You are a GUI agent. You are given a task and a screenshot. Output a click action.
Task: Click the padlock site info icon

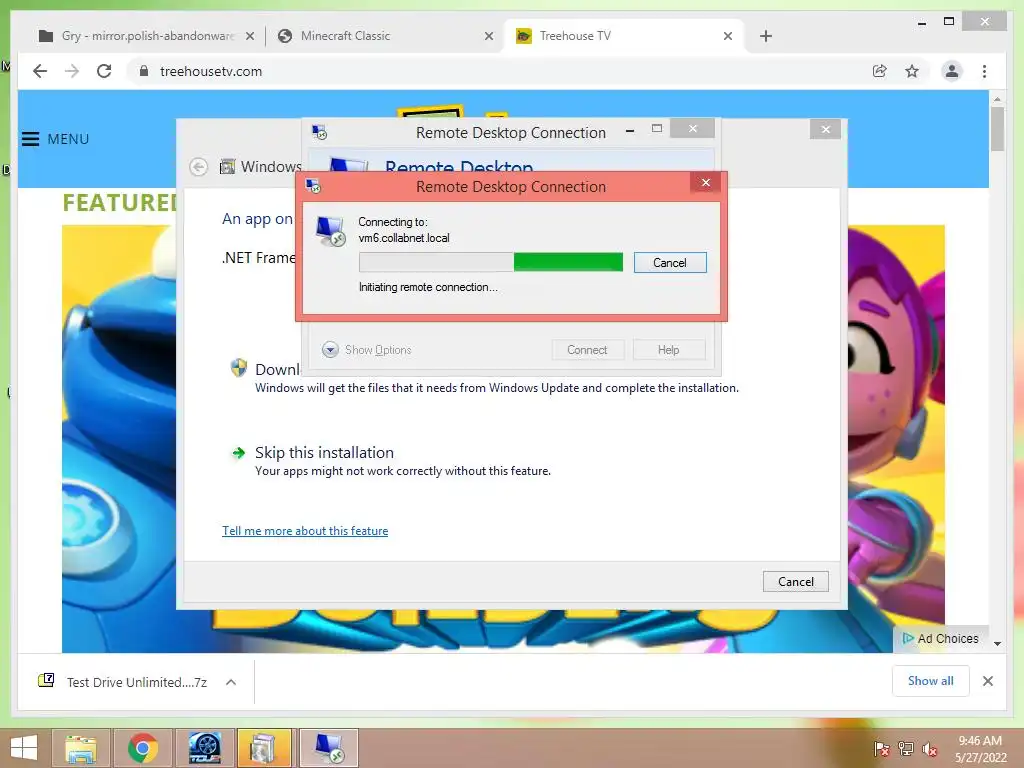pyautogui.click(x=144, y=71)
